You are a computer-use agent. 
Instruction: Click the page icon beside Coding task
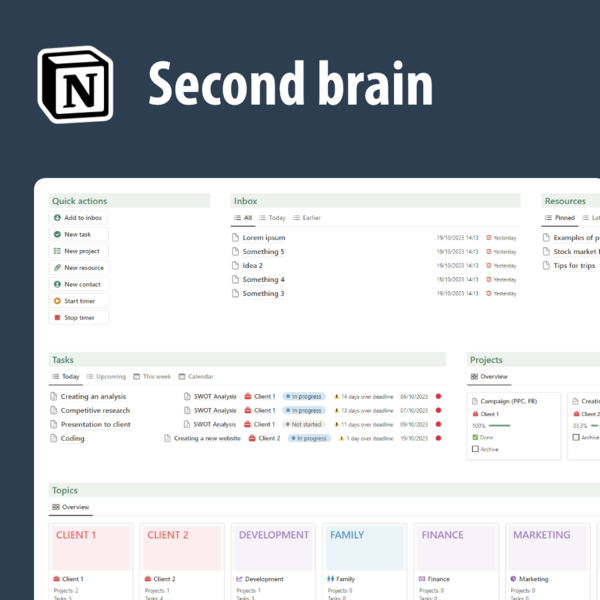[x=54, y=438]
